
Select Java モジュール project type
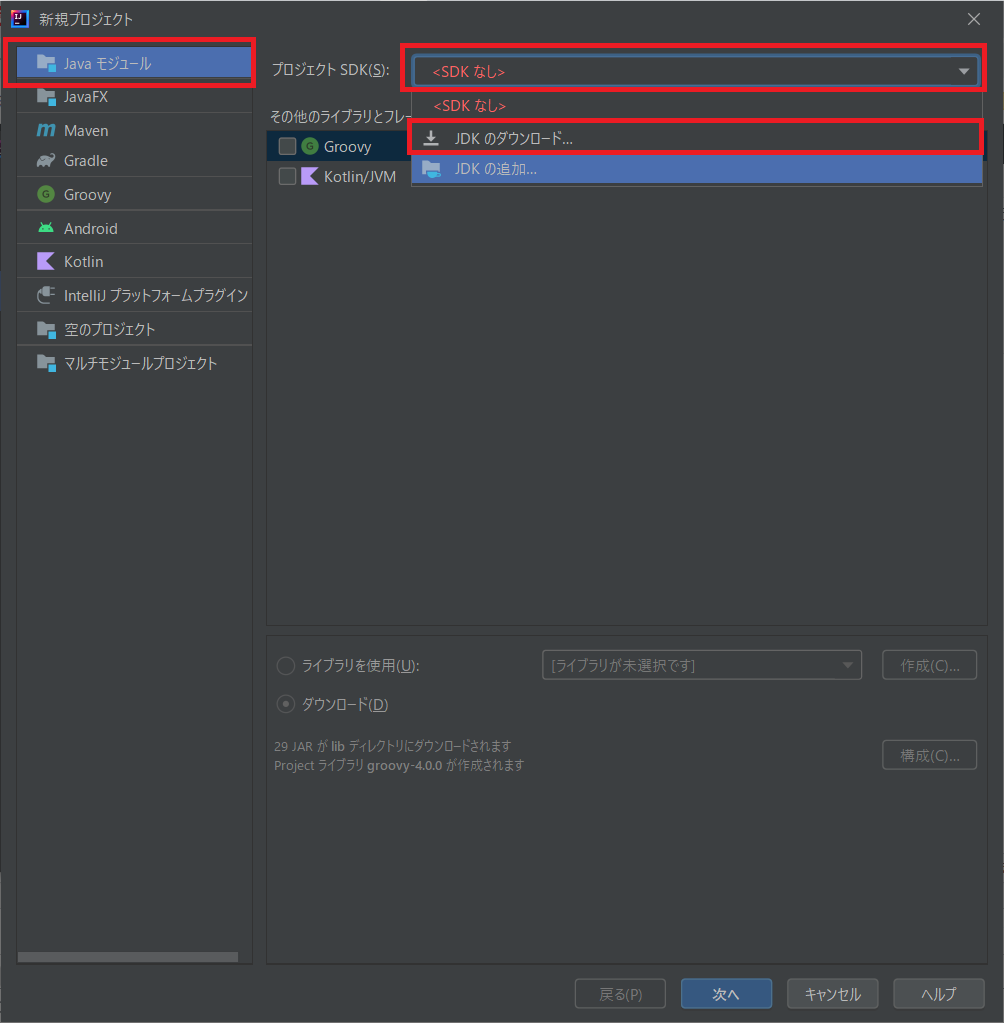[134, 63]
